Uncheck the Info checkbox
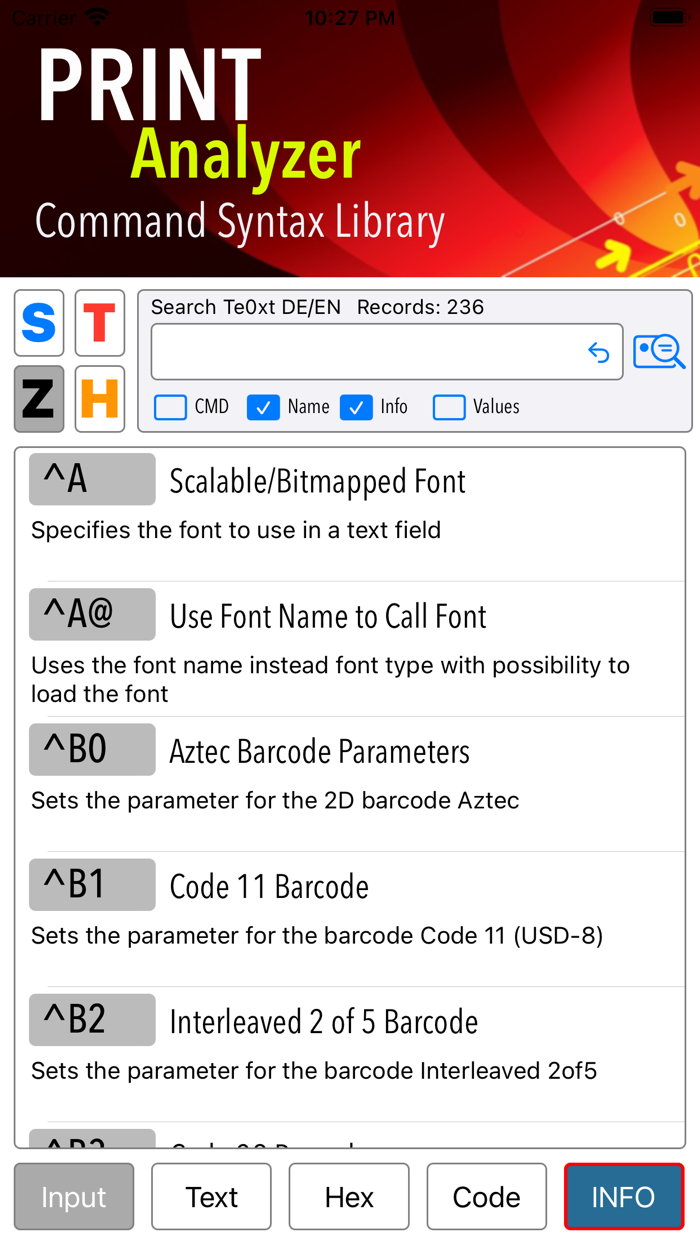 pyautogui.click(x=356, y=407)
